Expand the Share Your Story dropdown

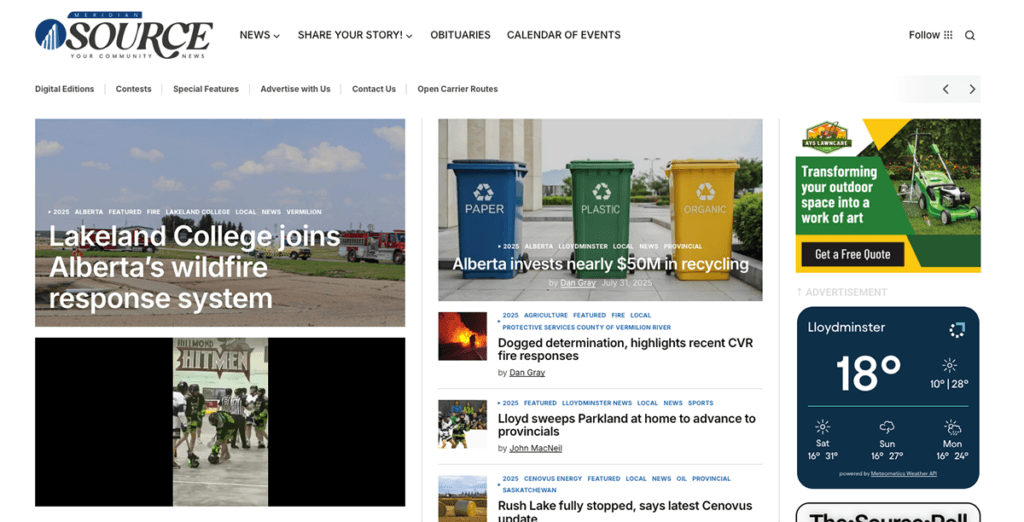click(x=355, y=35)
